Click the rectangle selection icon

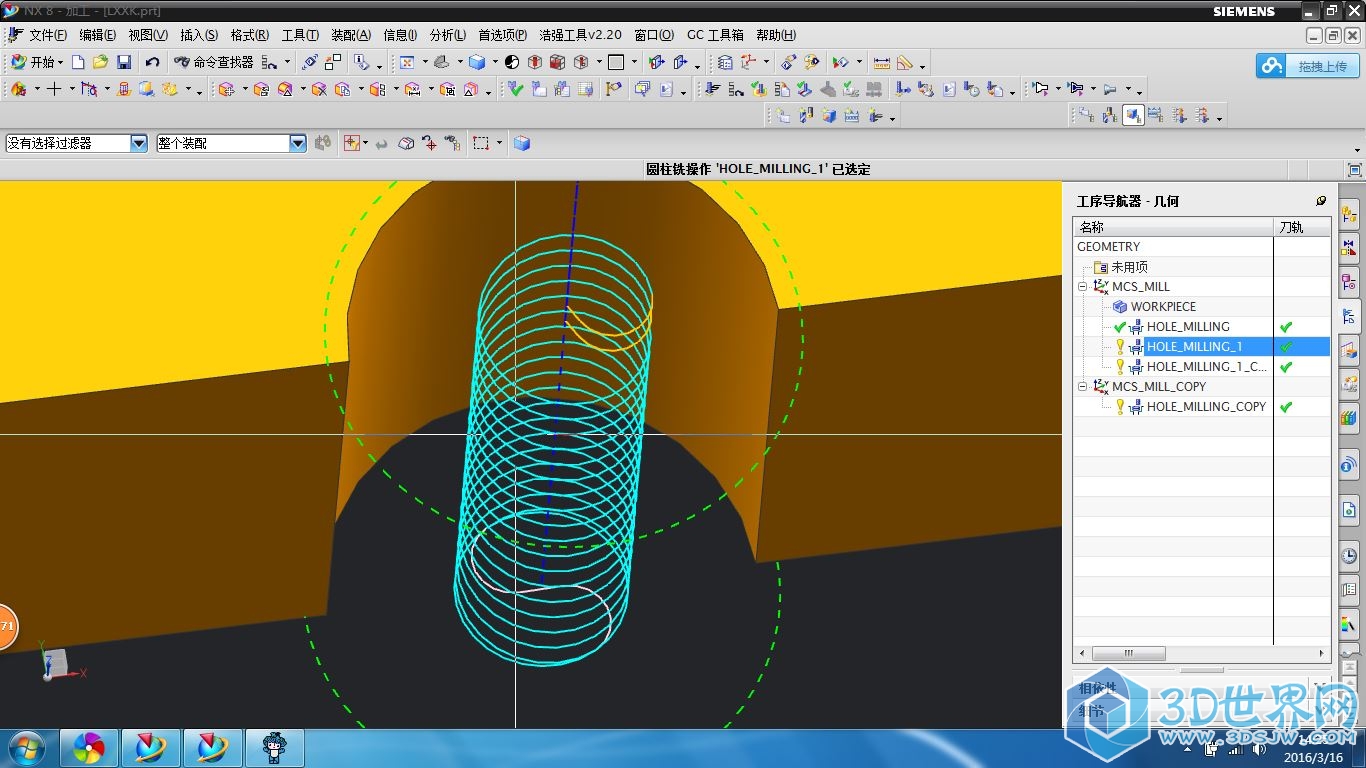482,143
